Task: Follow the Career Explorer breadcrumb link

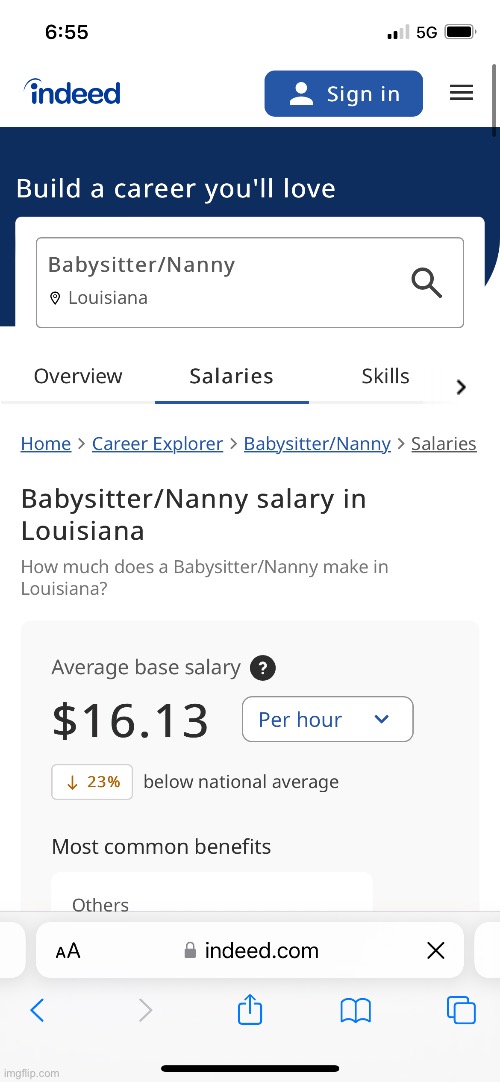Action: (x=157, y=444)
